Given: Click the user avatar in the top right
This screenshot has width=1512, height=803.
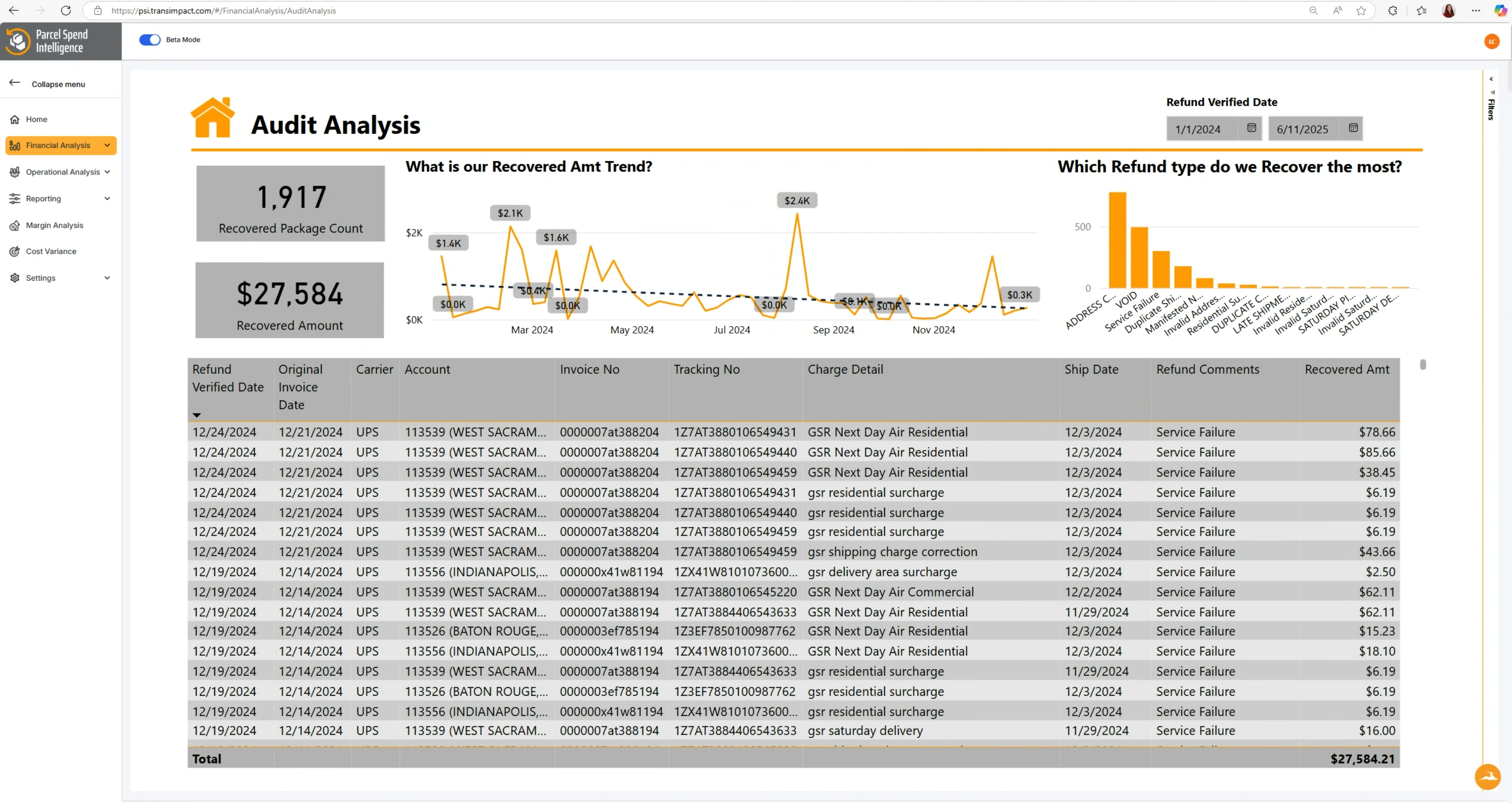Looking at the screenshot, I should click(1491, 41).
